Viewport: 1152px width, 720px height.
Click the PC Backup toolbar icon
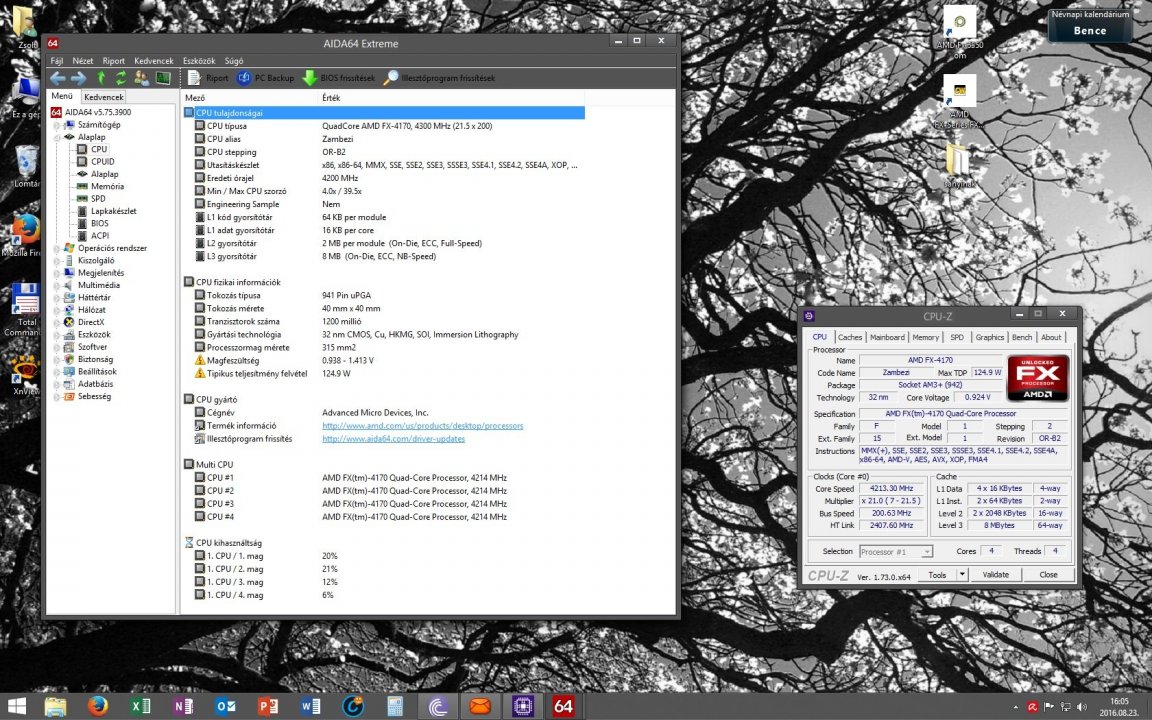[265, 78]
